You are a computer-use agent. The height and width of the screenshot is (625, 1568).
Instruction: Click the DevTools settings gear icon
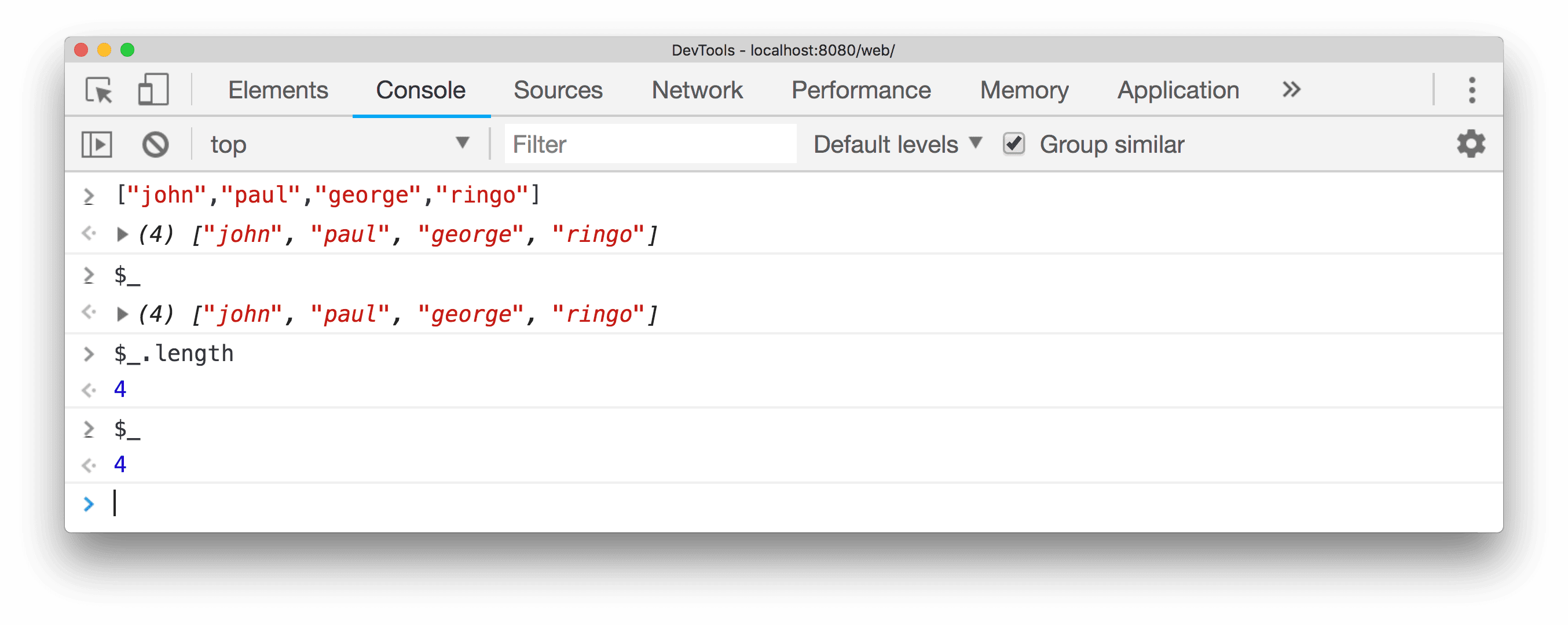1472,143
